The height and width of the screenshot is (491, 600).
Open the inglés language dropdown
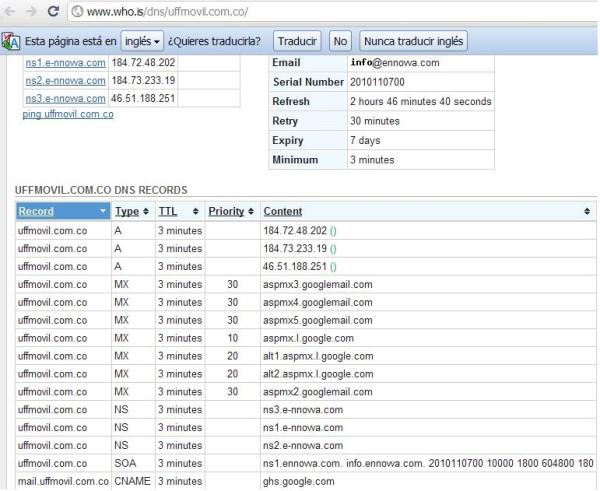pos(142,41)
